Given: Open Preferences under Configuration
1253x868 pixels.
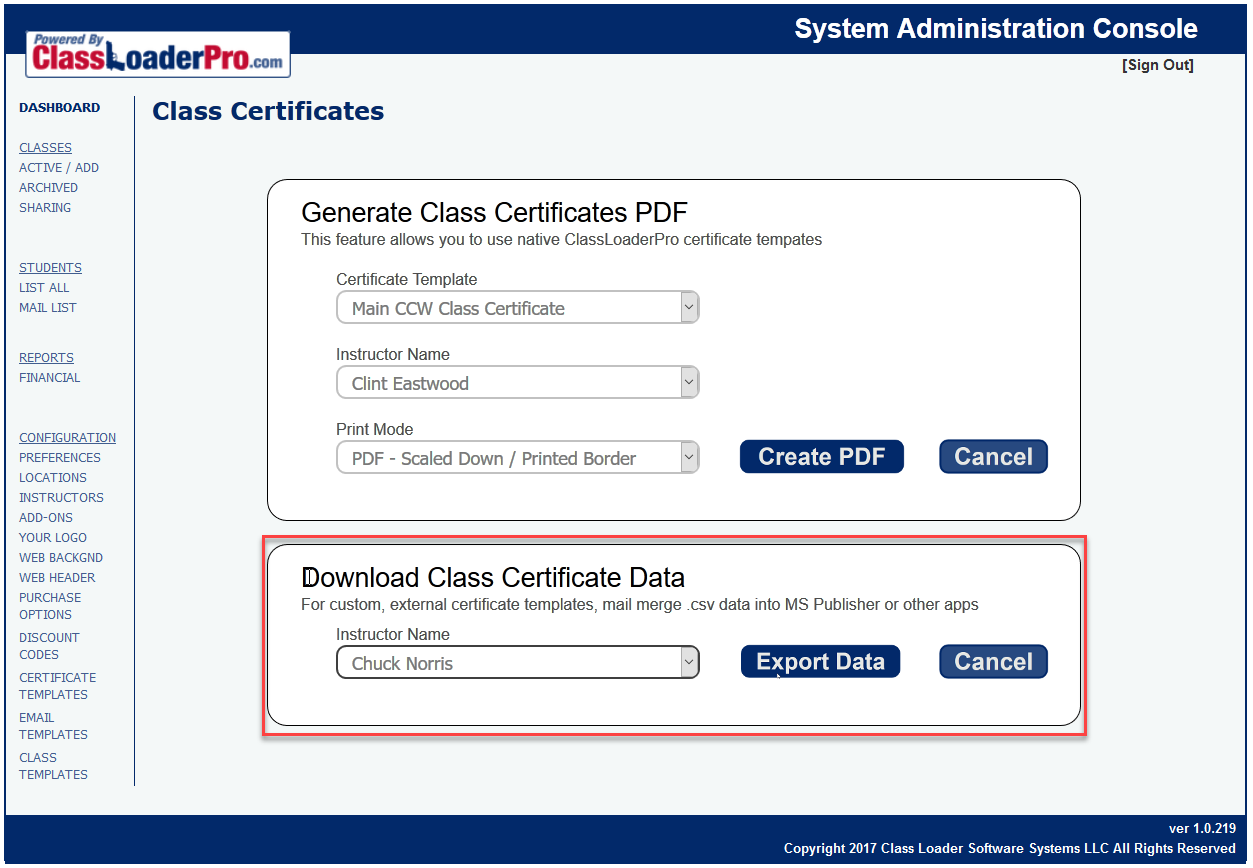Looking at the screenshot, I should [x=60, y=458].
